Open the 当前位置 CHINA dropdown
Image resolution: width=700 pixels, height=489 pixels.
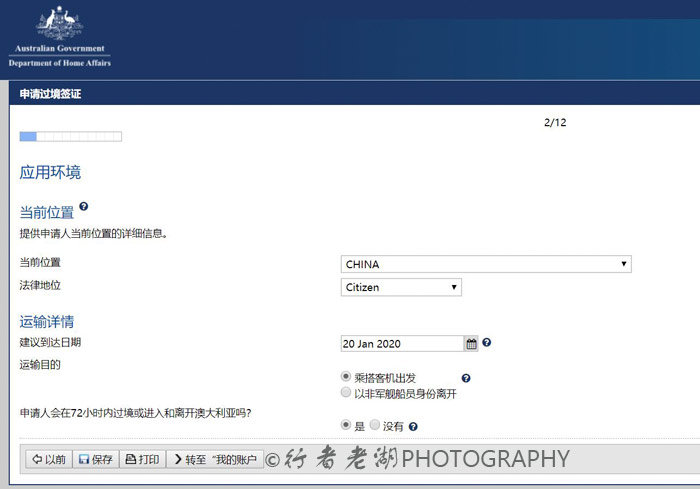tap(486, 264)
